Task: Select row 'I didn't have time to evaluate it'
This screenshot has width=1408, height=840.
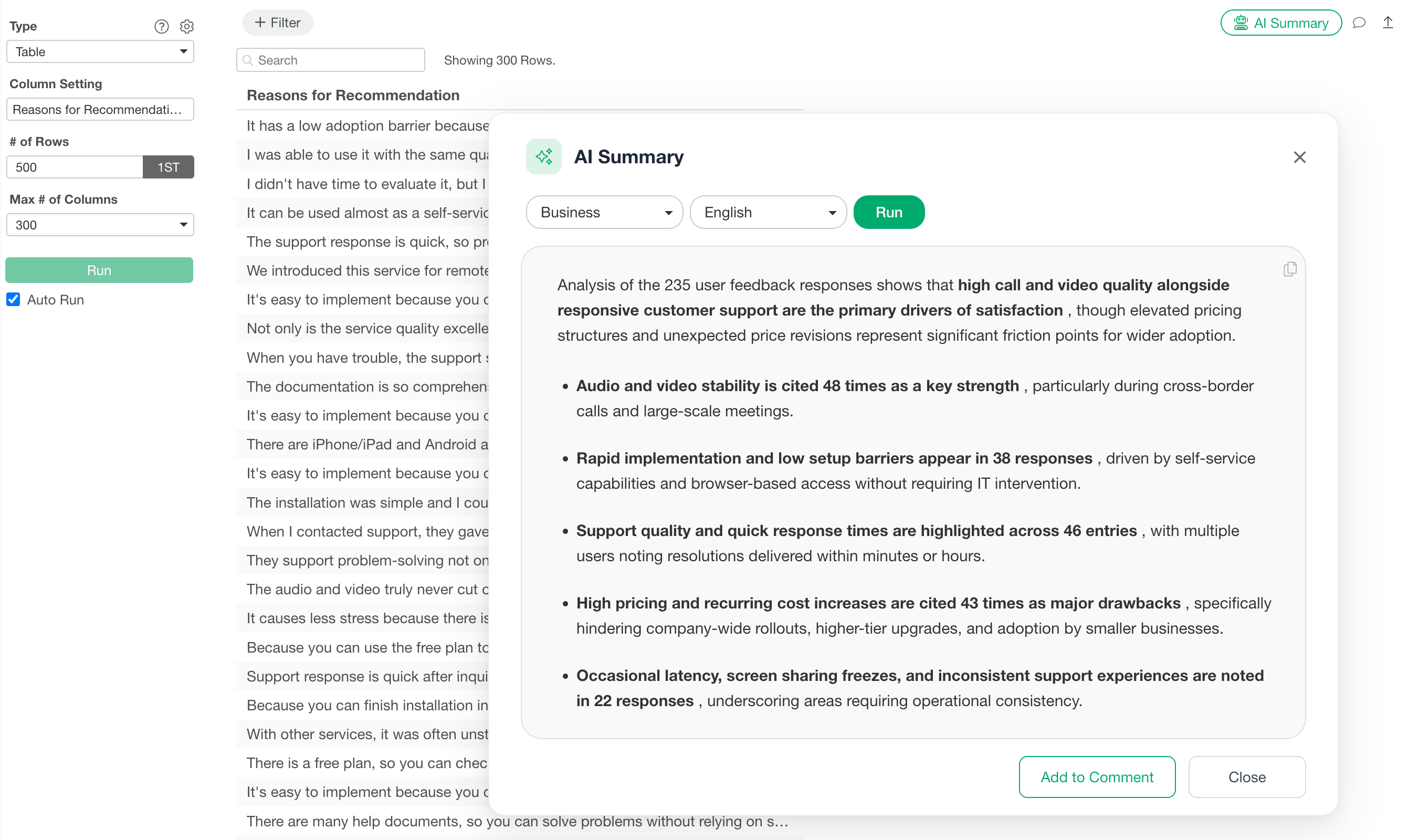Action: 363,184
